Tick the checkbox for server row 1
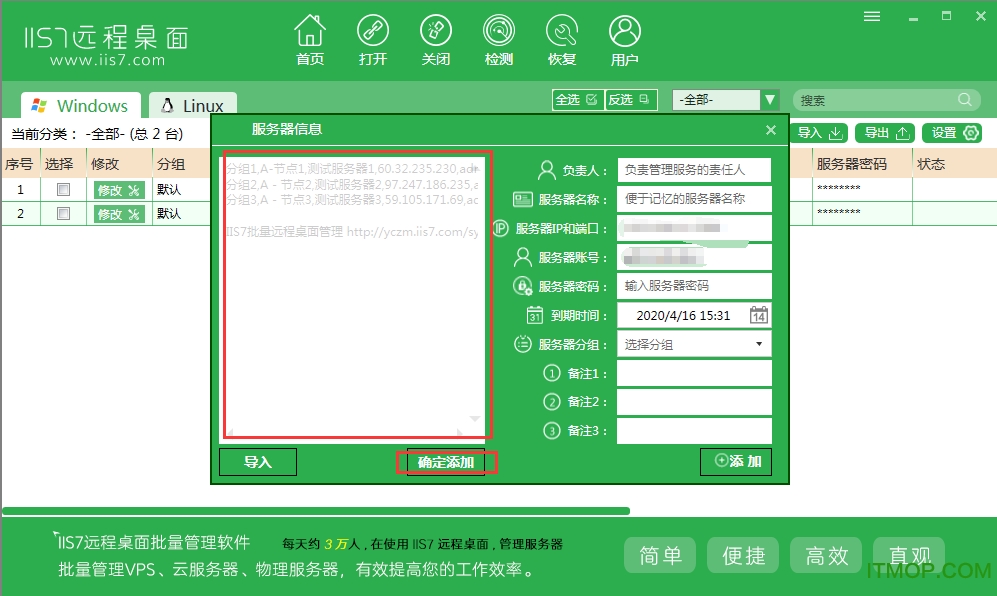This screenshot has height=596, width=997. (64, 189)
